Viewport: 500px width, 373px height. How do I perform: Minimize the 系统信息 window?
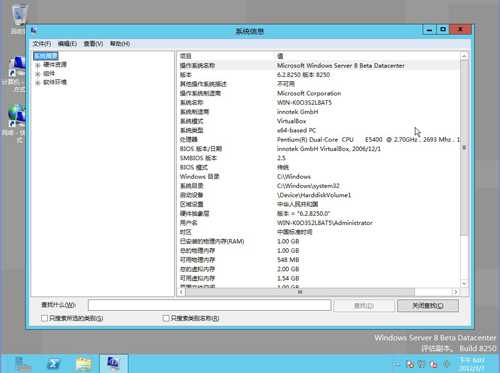coord(429,30)
